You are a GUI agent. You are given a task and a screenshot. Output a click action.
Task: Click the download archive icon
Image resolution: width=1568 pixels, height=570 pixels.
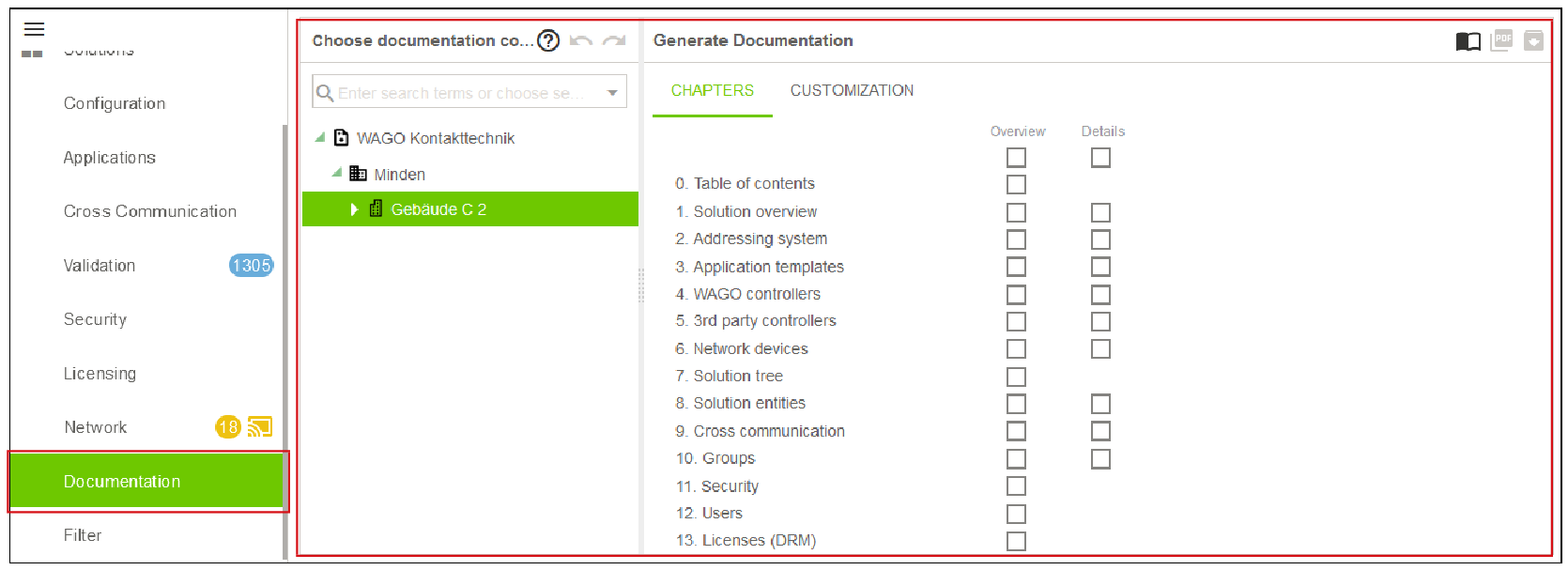coord(1533,40)
